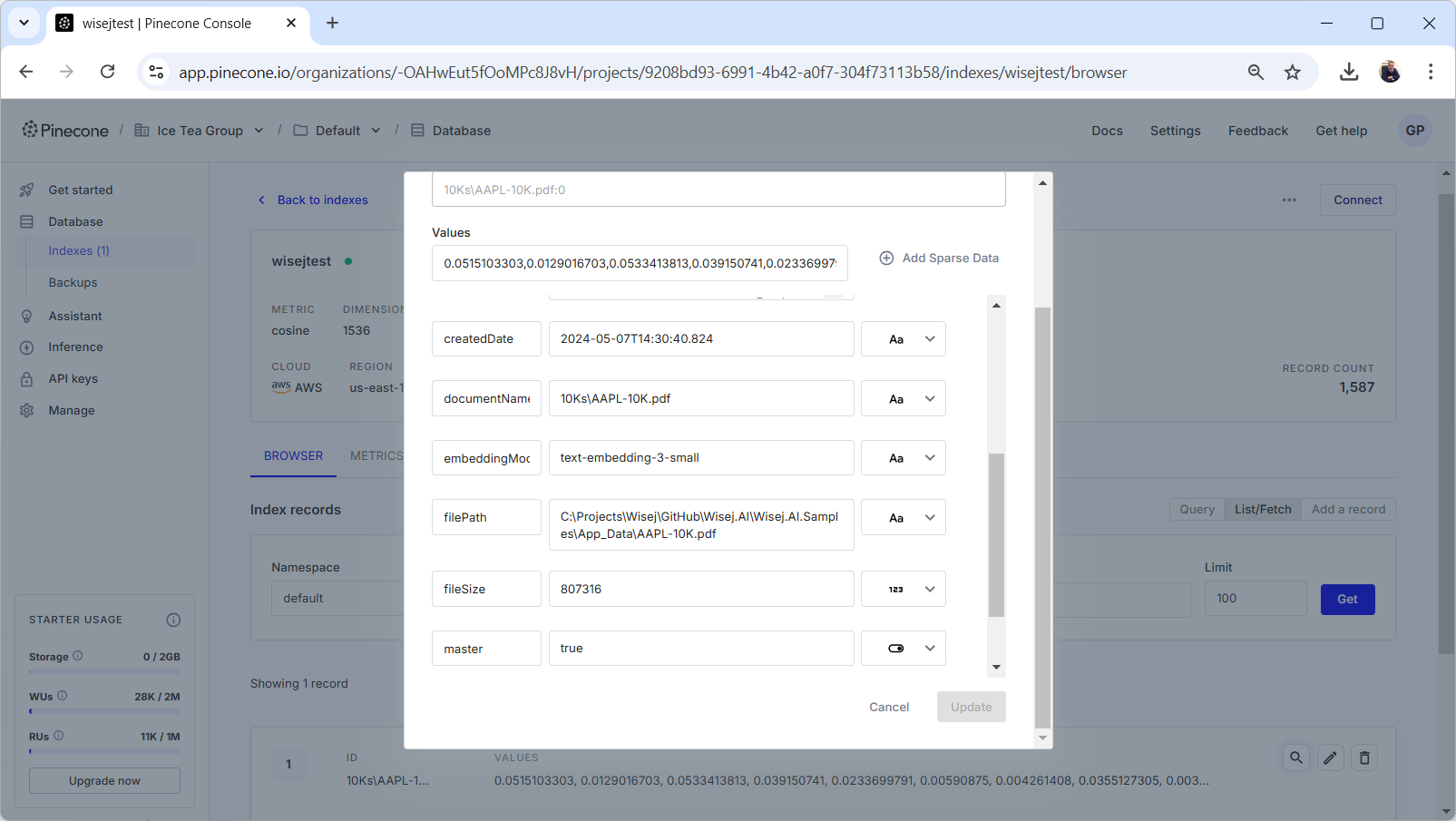This screenshot has height=821, width=1456.
Task: Open Chrome three-dot menu
Action: click(x=1431, y=72)
